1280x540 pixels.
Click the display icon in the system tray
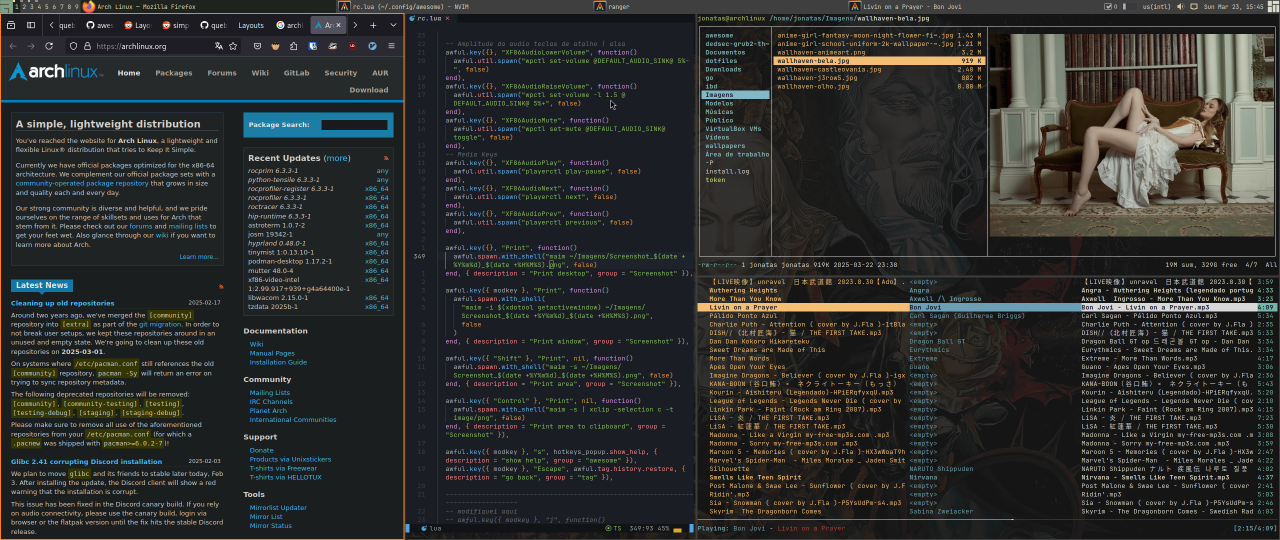point(1194,6)
